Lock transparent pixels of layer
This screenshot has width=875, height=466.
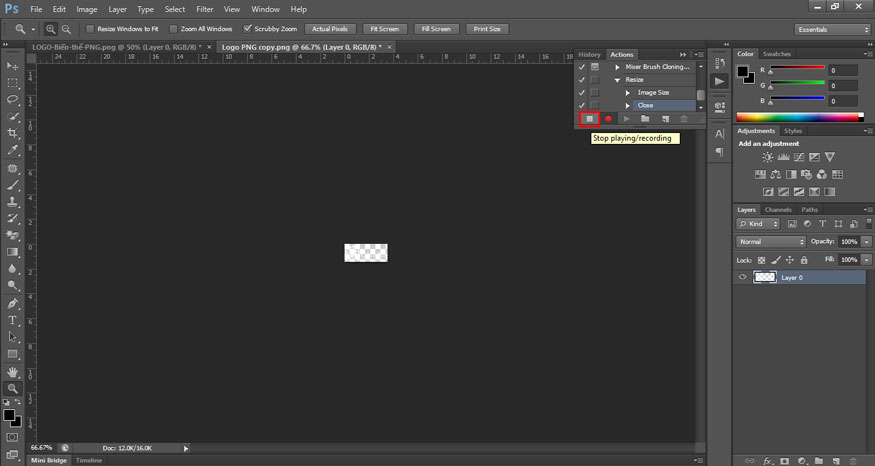(x=761, y=260)
